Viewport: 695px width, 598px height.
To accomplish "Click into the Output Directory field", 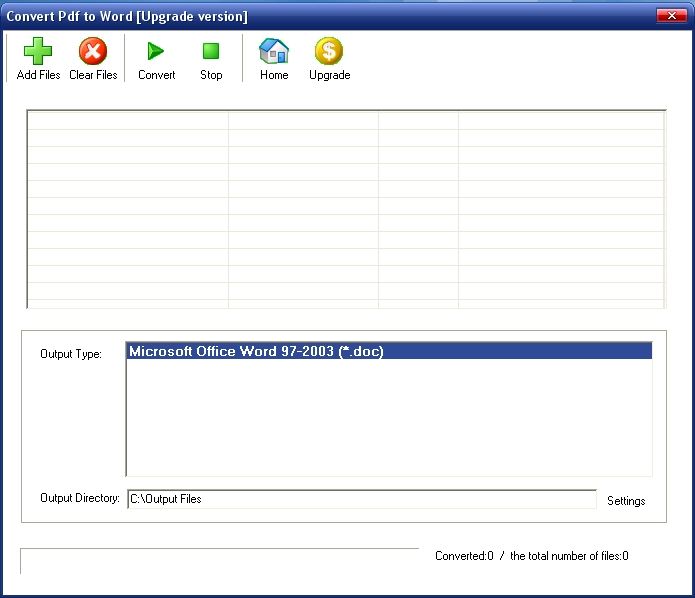I will pos(362,499).
